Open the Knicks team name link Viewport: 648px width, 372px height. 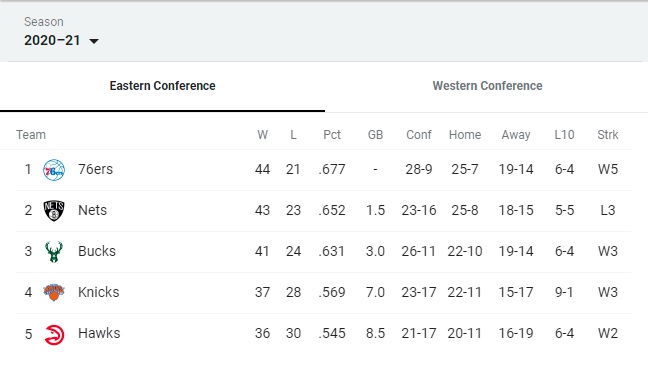pos(99,292)
